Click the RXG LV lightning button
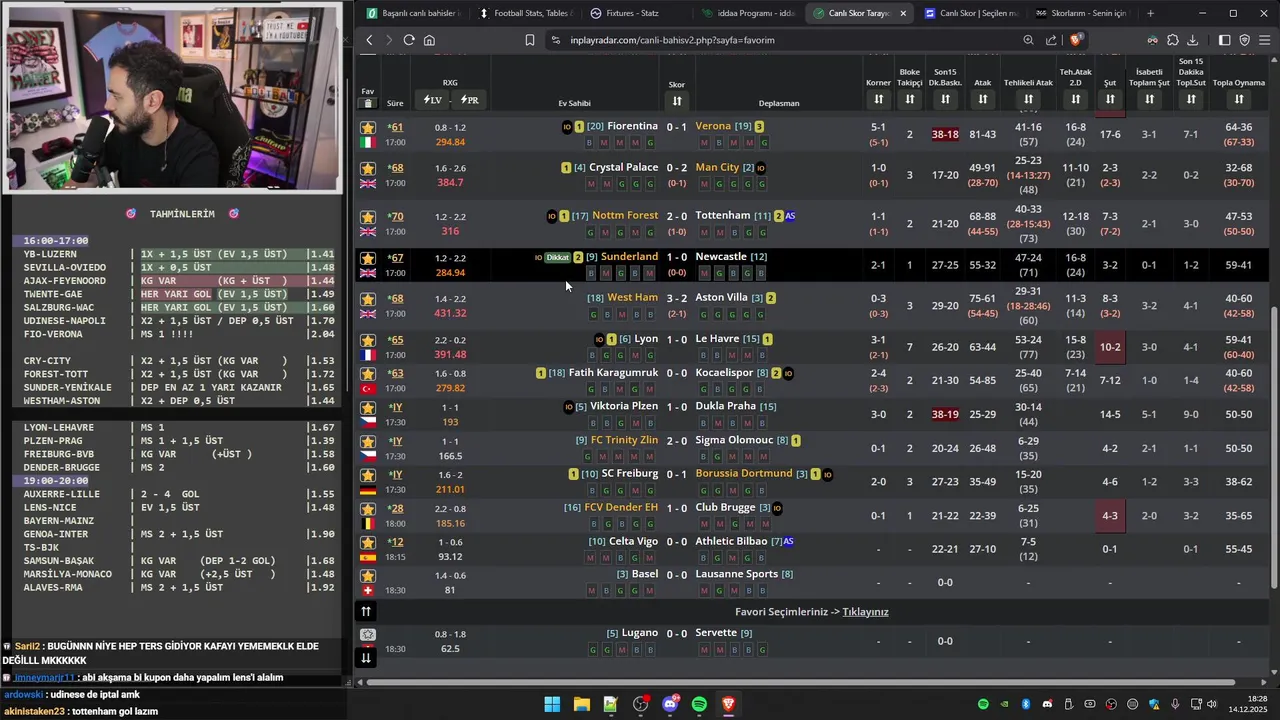The width and height of the screenshot is (1280, 720). (432, 100)
